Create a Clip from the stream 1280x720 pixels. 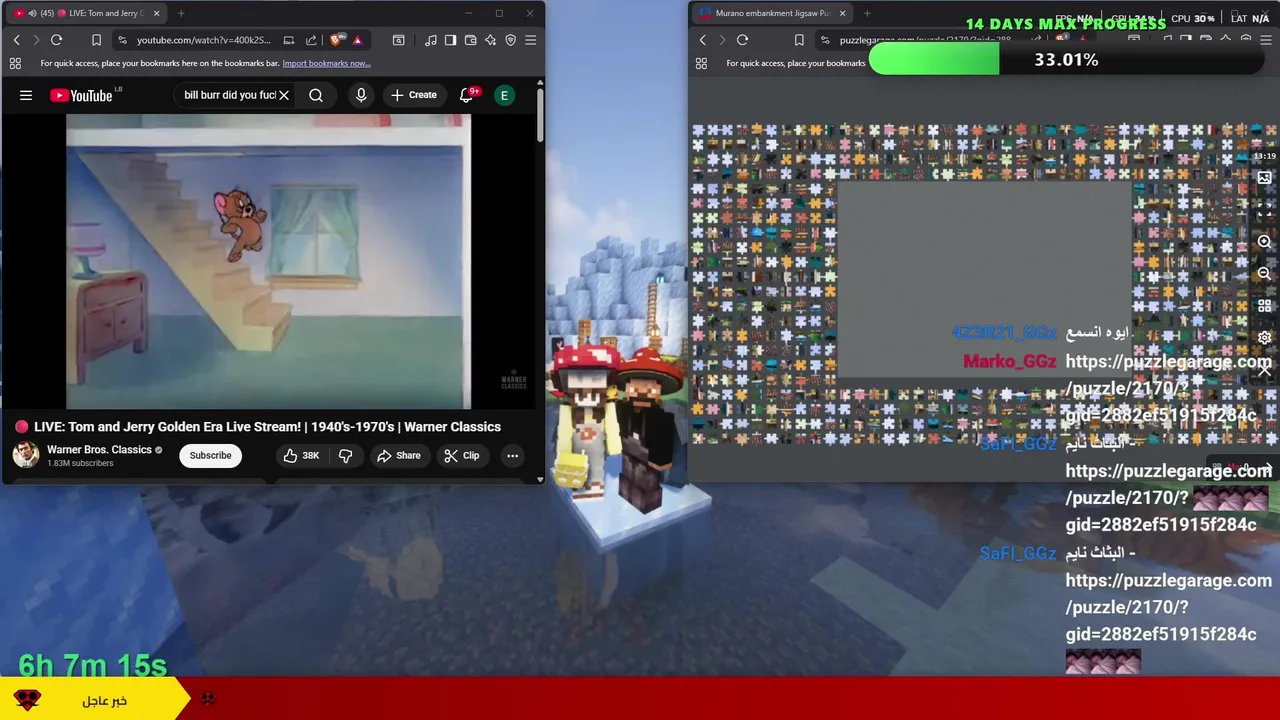[462, 455]
